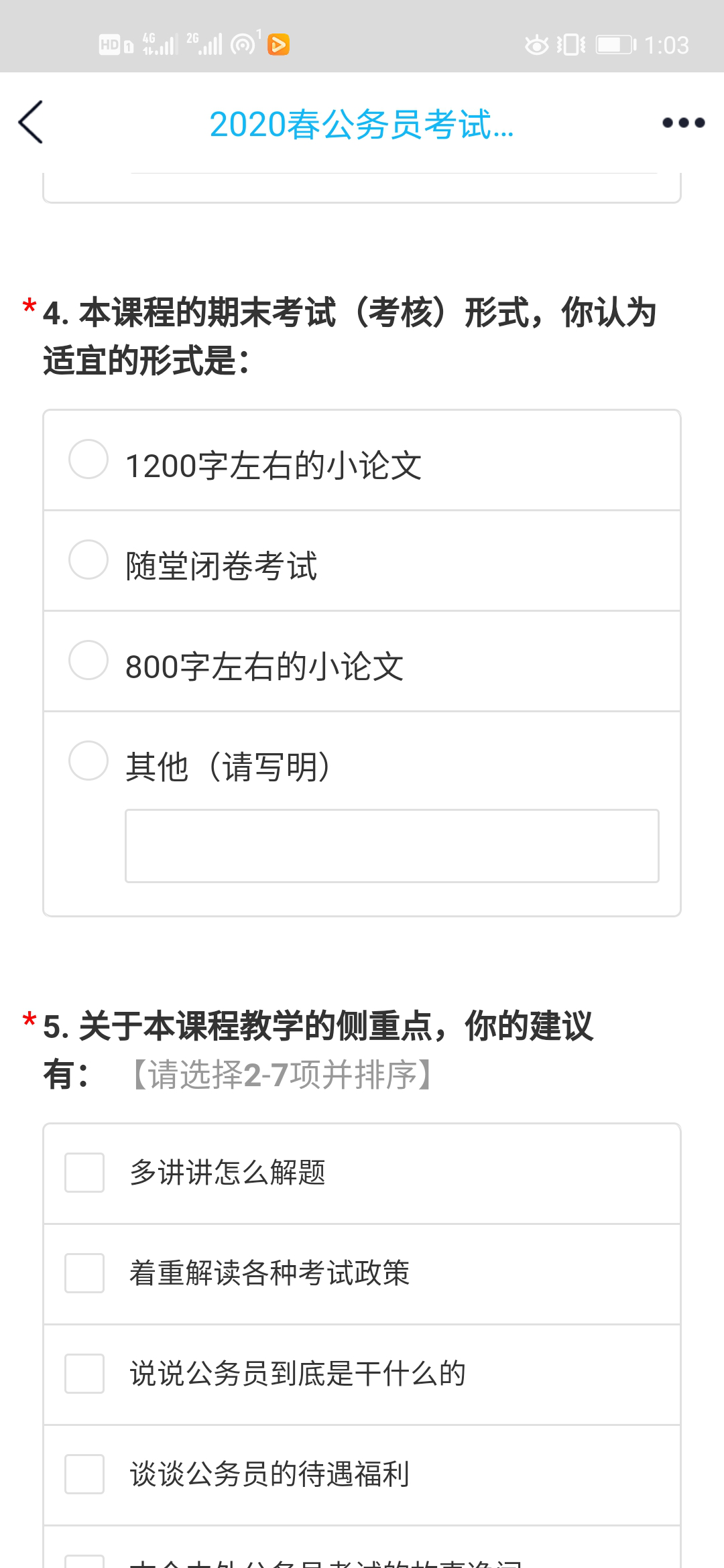Tap the battery indicator icon
The height and width of the screenshot is (1568, 724).
pyautogui.click(x=616, y=45)
